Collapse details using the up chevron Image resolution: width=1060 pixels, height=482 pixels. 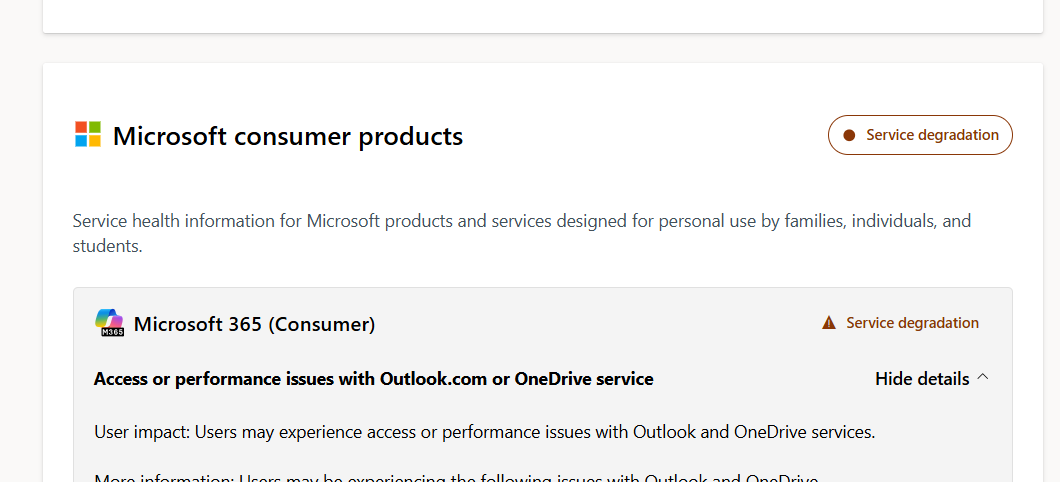tap(983, 377)
